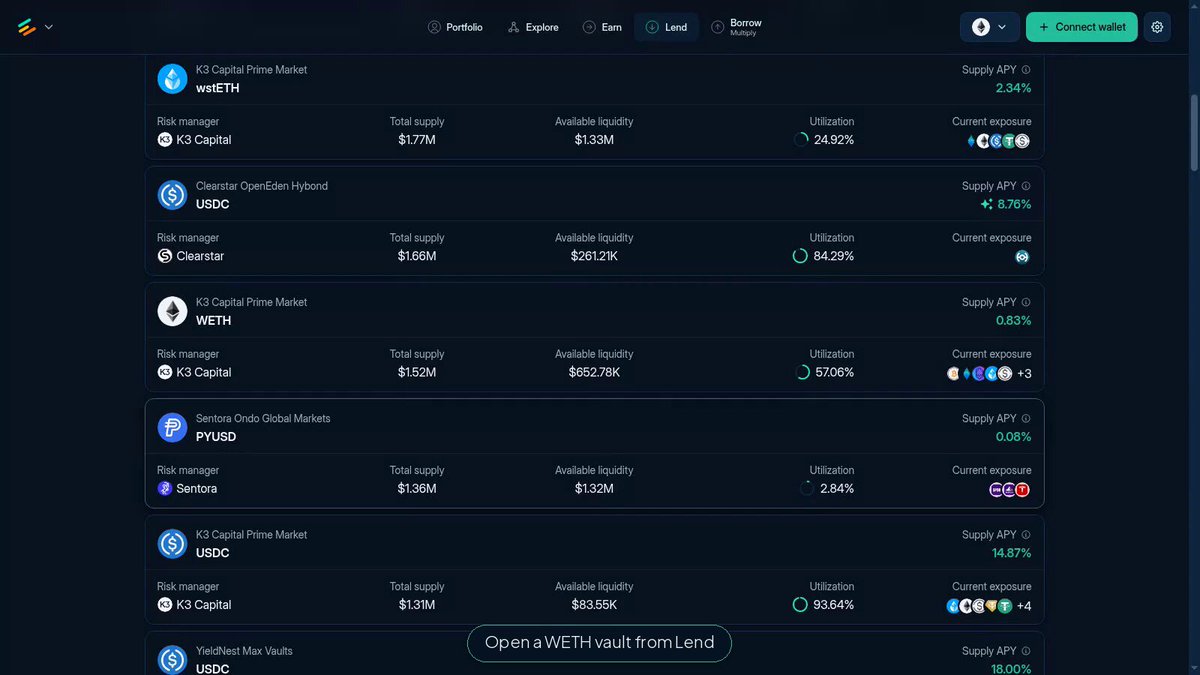Click the YieldNest Max Vaults USDC icon
1200x675 pixels.
pyautogui.click(x=173, y=660)
